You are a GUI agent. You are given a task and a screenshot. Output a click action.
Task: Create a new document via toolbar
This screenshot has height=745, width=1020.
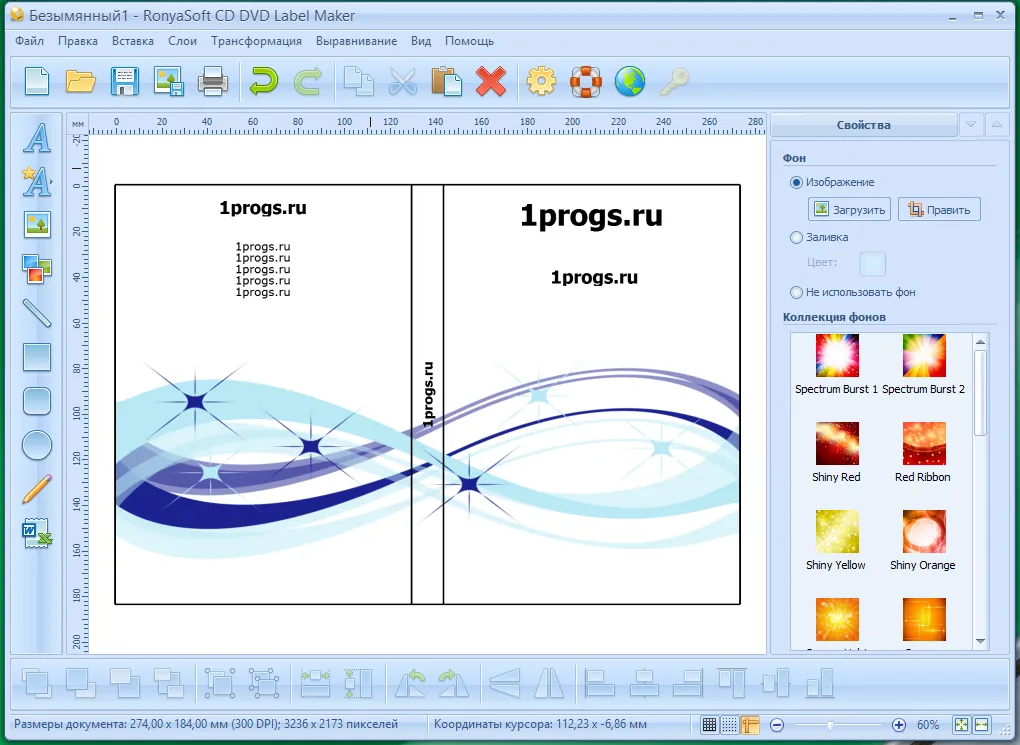click(37, 82)
